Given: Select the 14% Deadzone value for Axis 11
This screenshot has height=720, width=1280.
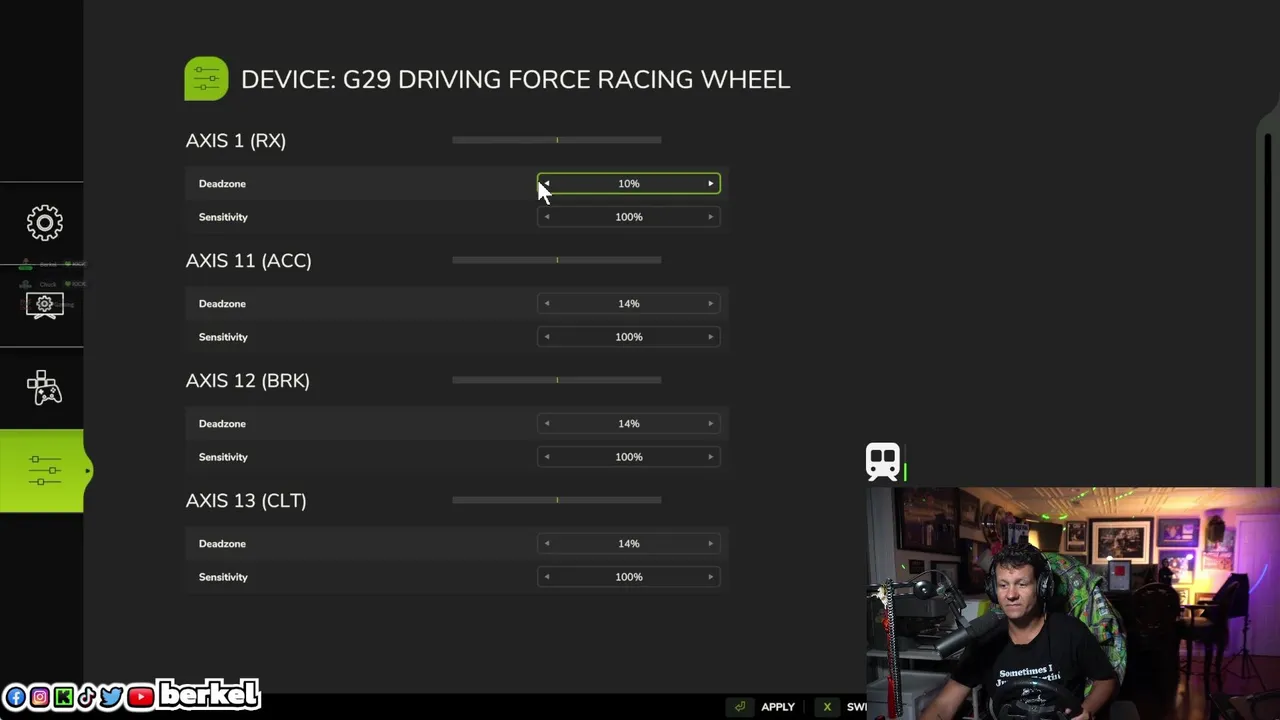Looking at the screenshot, I should click(629, 304).
